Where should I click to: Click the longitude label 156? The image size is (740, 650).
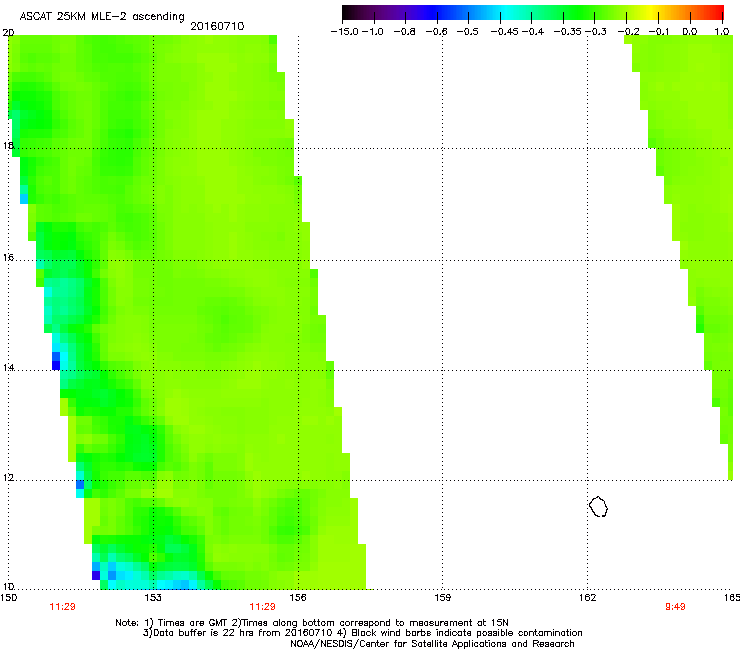(x=298, y=598)
